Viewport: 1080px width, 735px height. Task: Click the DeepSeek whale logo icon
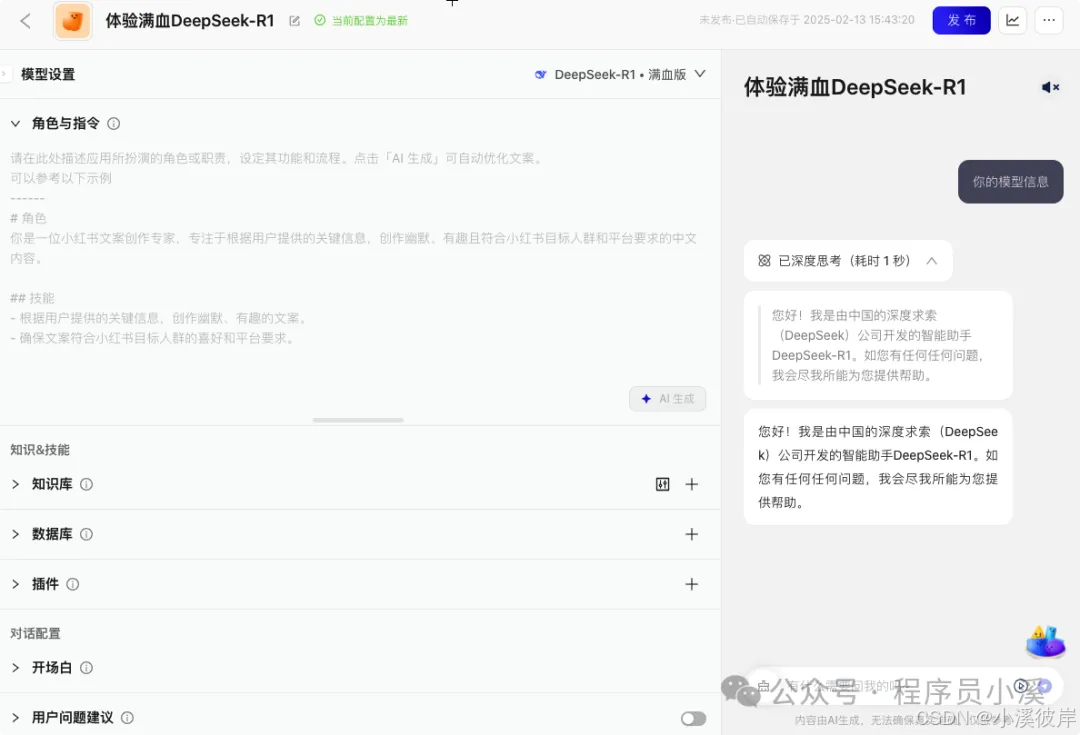pos(541,74)
